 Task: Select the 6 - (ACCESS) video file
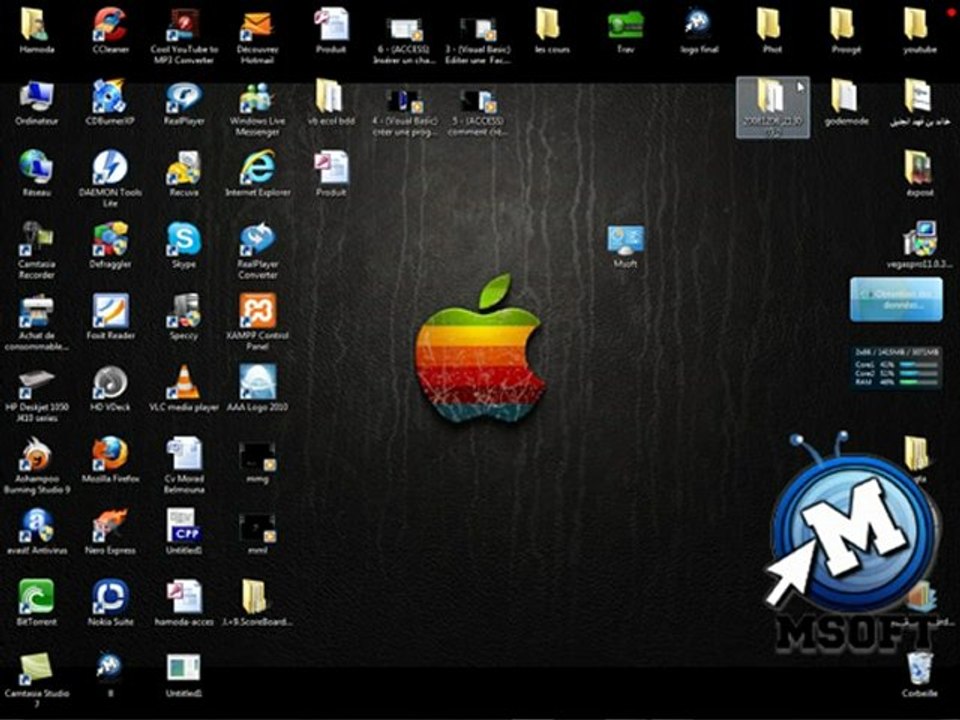[x=404, y=40]
